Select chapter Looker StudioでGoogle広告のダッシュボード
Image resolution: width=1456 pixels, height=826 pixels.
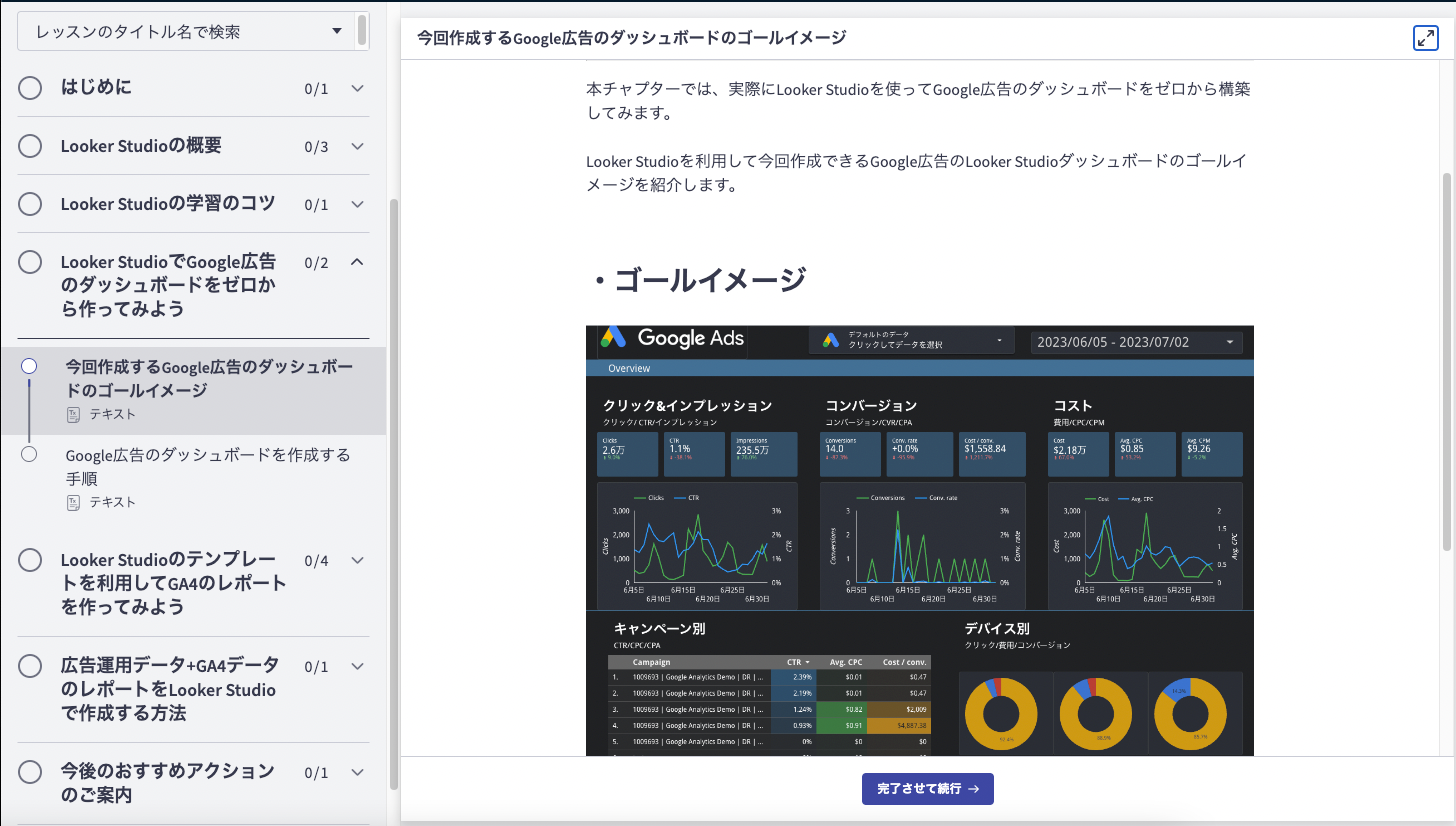click(x=168, y=285)
